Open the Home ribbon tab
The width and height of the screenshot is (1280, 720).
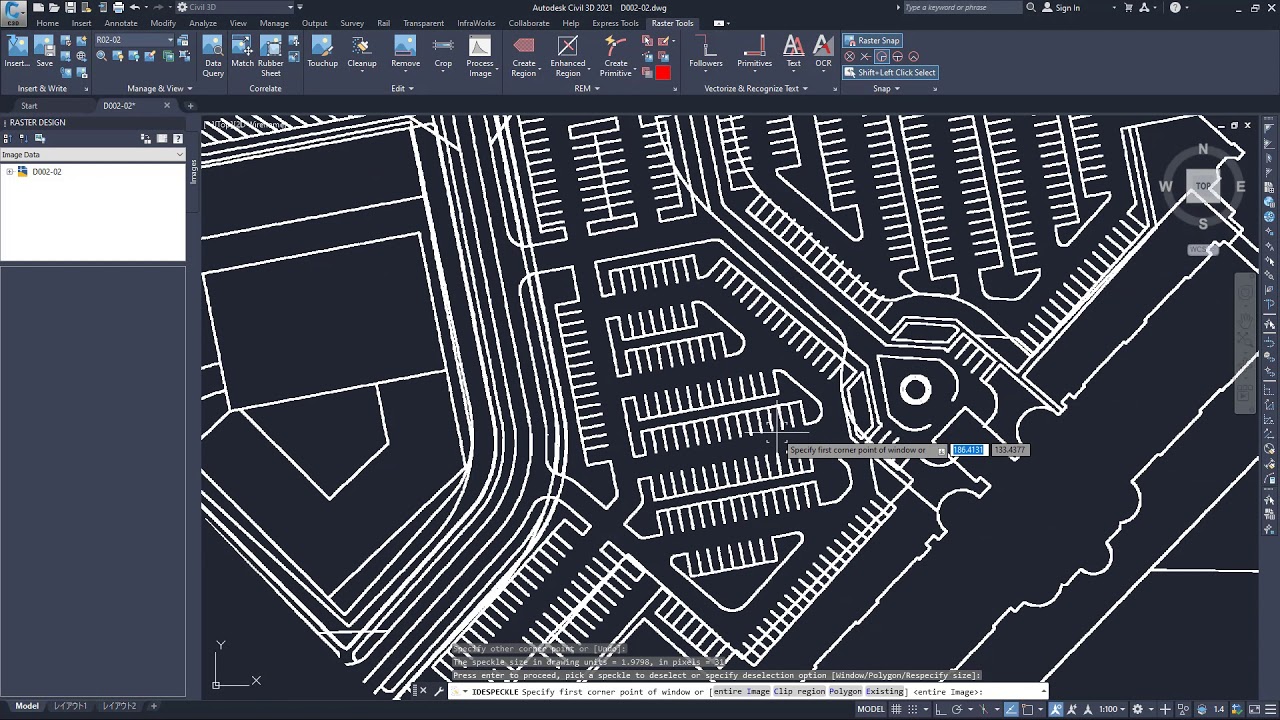(47, 23)
